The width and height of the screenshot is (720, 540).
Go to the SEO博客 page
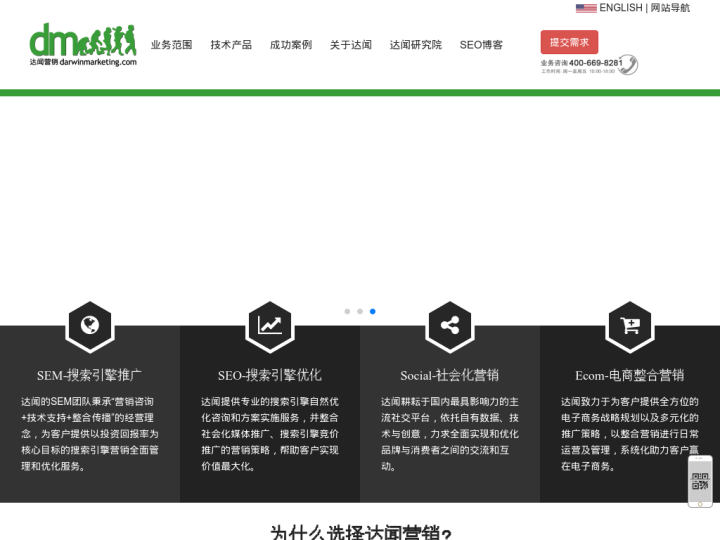tap(481, 45)
